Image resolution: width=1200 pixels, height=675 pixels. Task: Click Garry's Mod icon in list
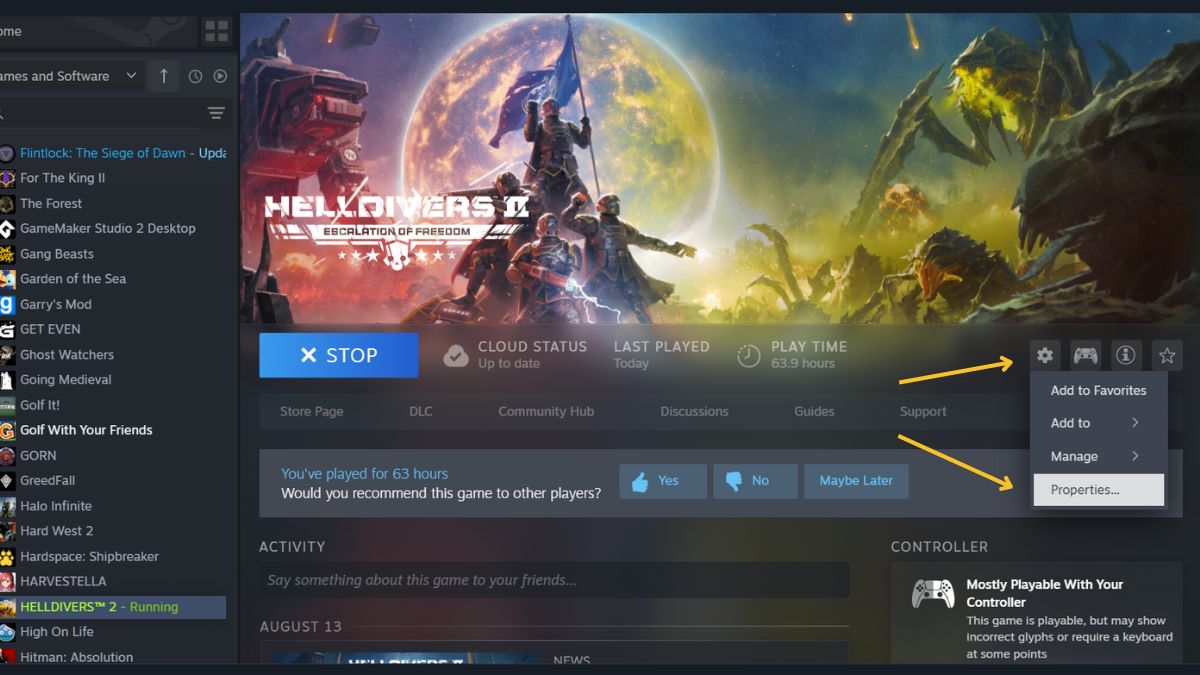[x=7, y=304]
